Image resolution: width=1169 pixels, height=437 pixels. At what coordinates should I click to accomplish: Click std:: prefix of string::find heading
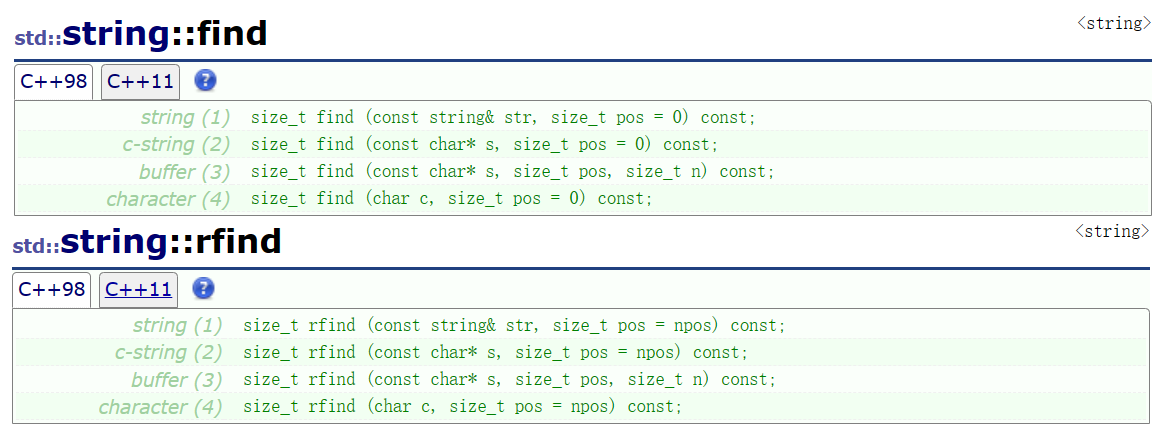pos(38,39)
